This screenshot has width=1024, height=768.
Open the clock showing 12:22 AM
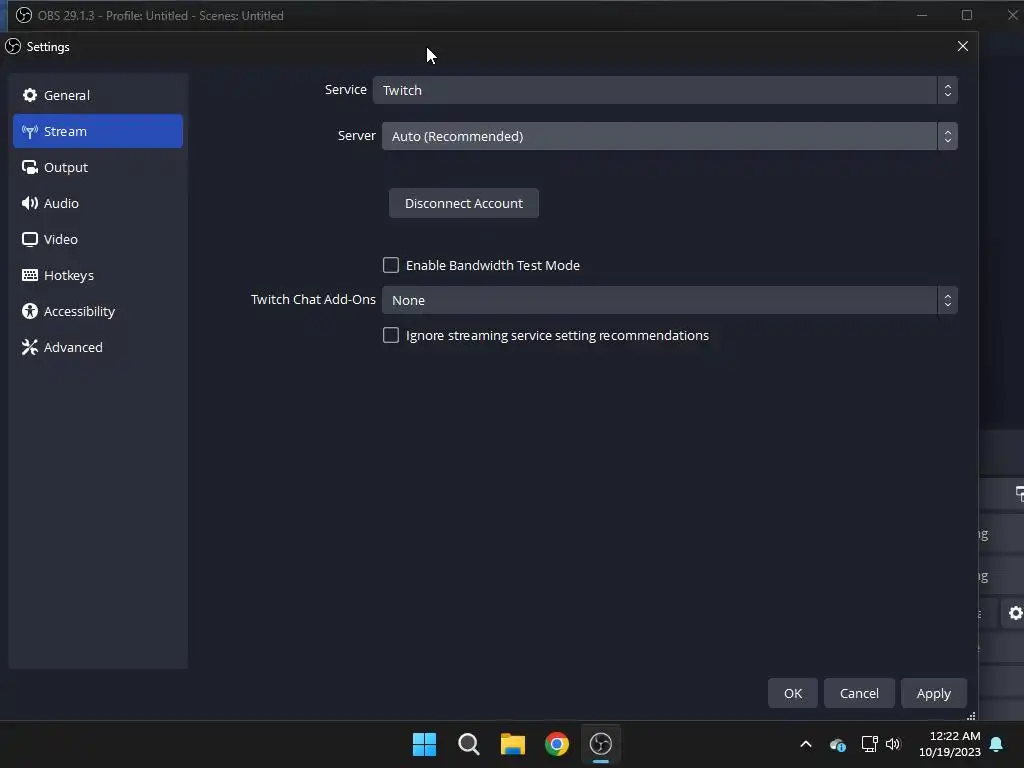click(x=950, y=744)
